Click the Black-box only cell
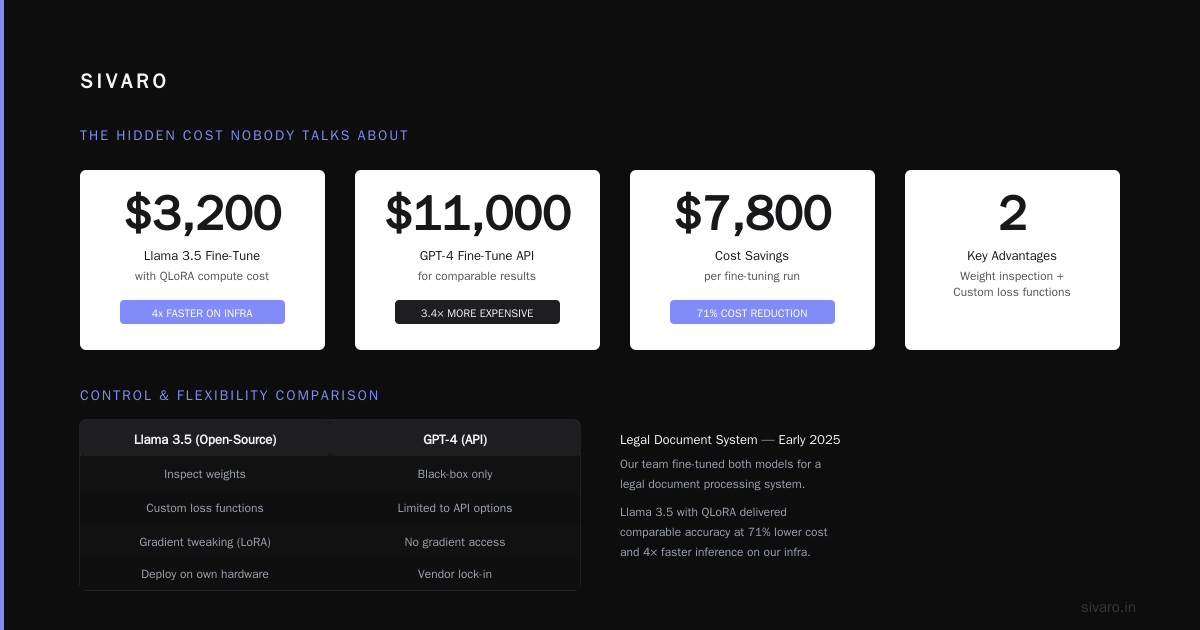 (455, 474)
